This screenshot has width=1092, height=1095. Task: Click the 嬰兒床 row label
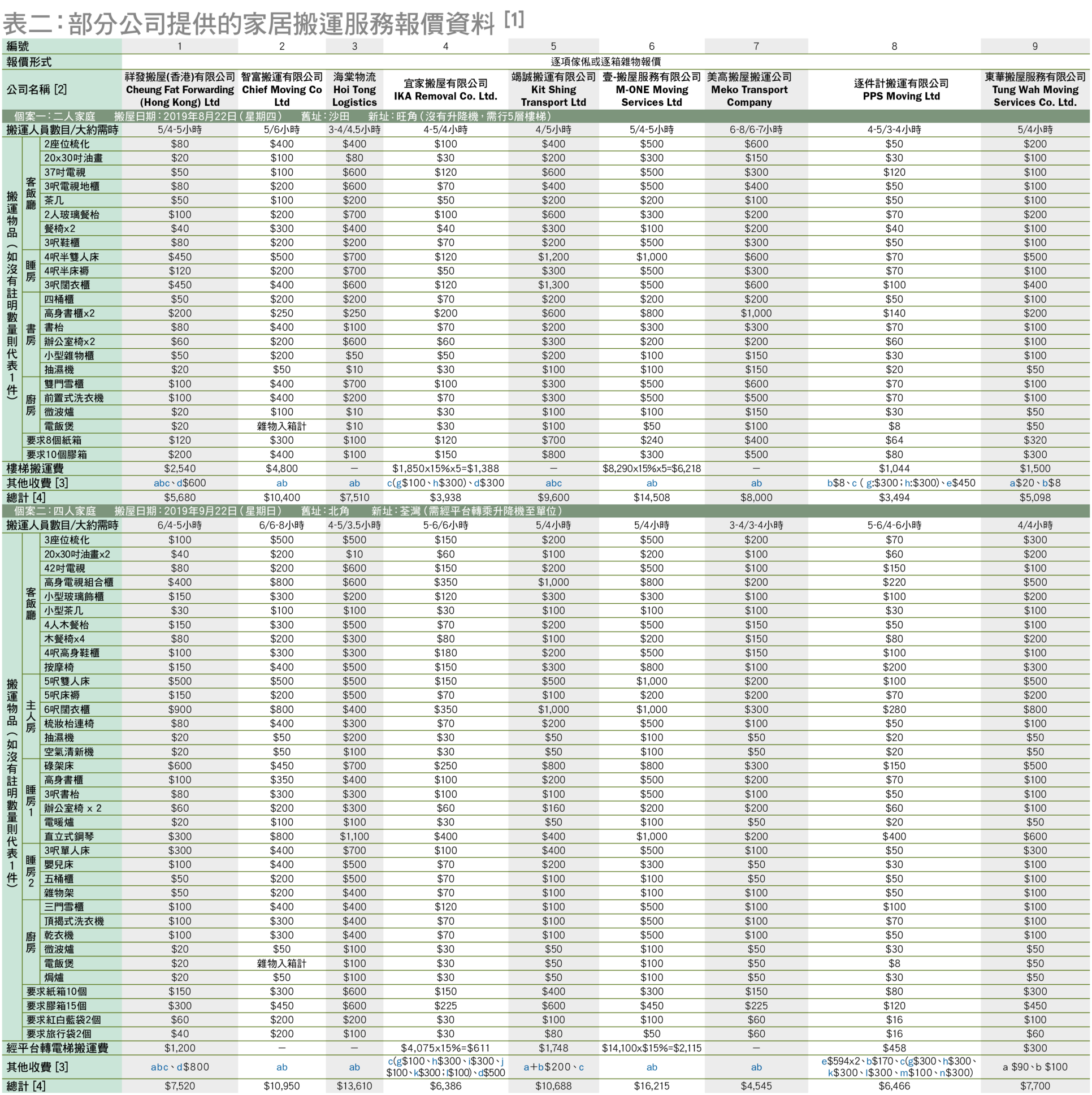(59, 864)
